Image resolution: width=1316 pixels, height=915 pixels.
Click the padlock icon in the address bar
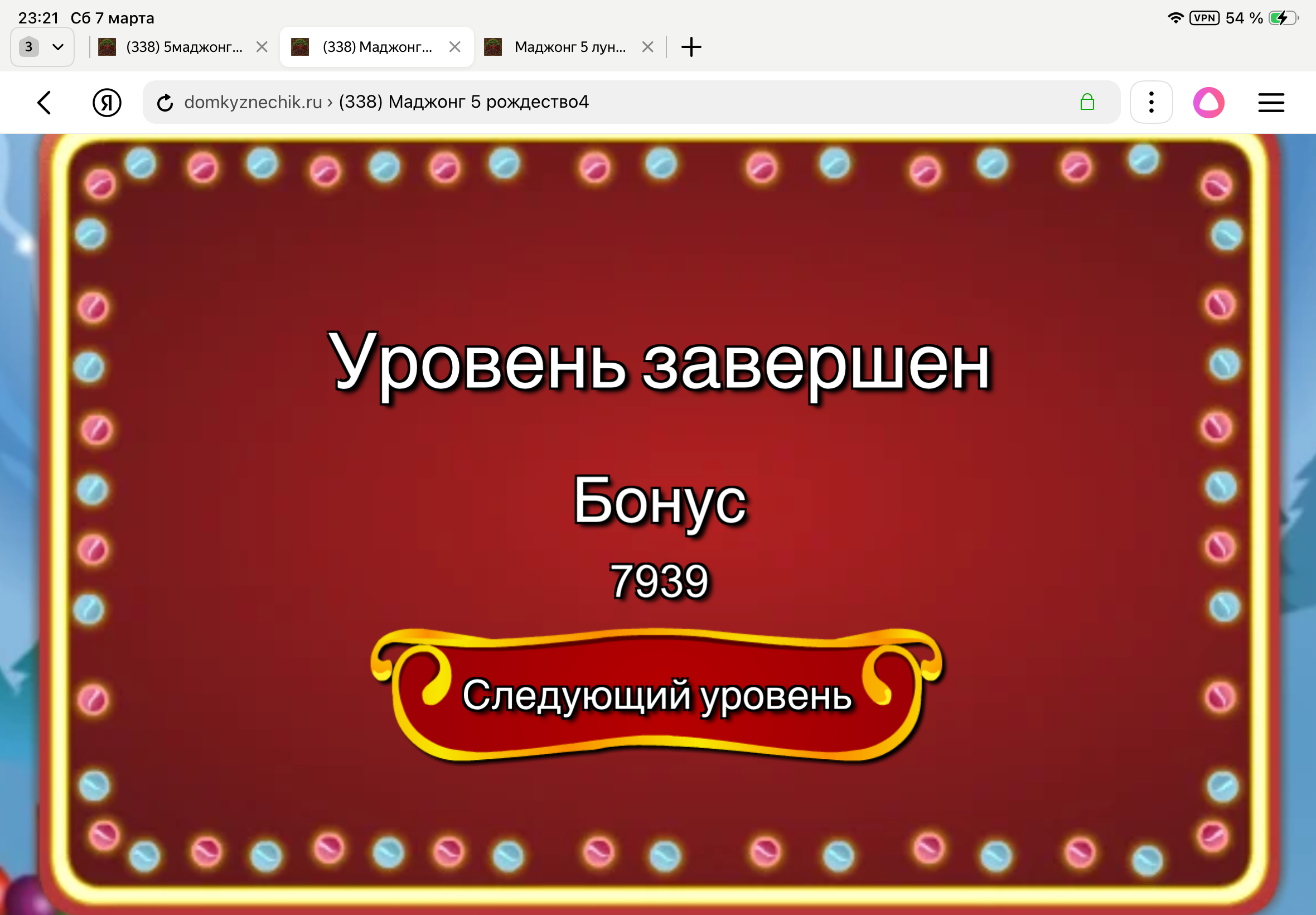pyautogui.click(x=1087, y=102)
